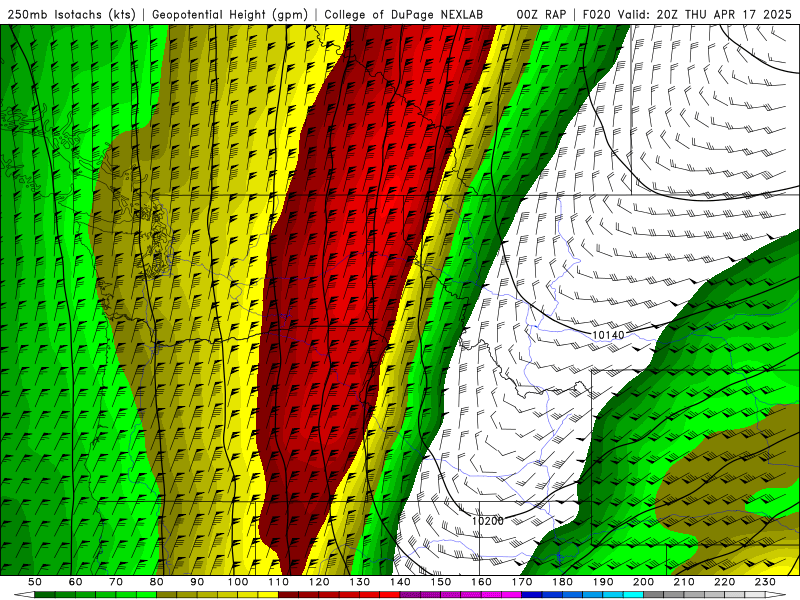The height and width of the screenshot is (600, 800).
Task: Click the 120 value on the color scale
Action: point(319,582)
